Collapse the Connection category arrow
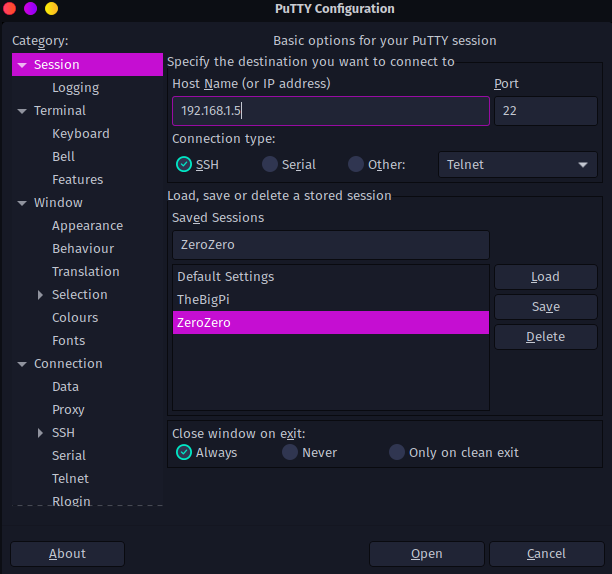This screenshot has height=574, width=612. point(22,364)
